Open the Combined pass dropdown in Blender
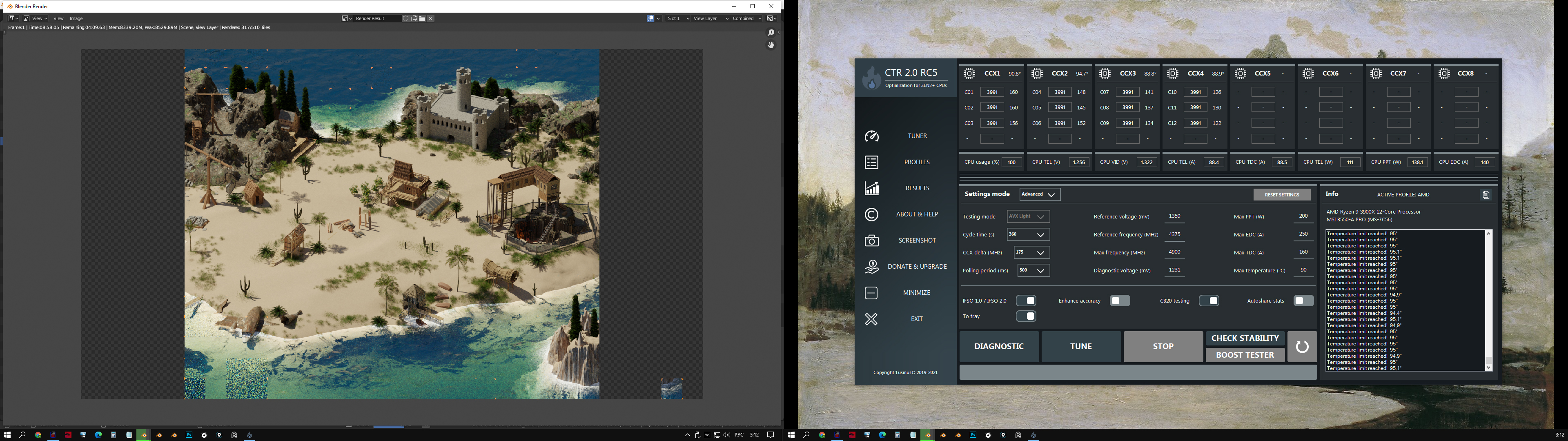The height and width of the screenshot is (441, 1568). pyautogui.click(x=747, y=18)
